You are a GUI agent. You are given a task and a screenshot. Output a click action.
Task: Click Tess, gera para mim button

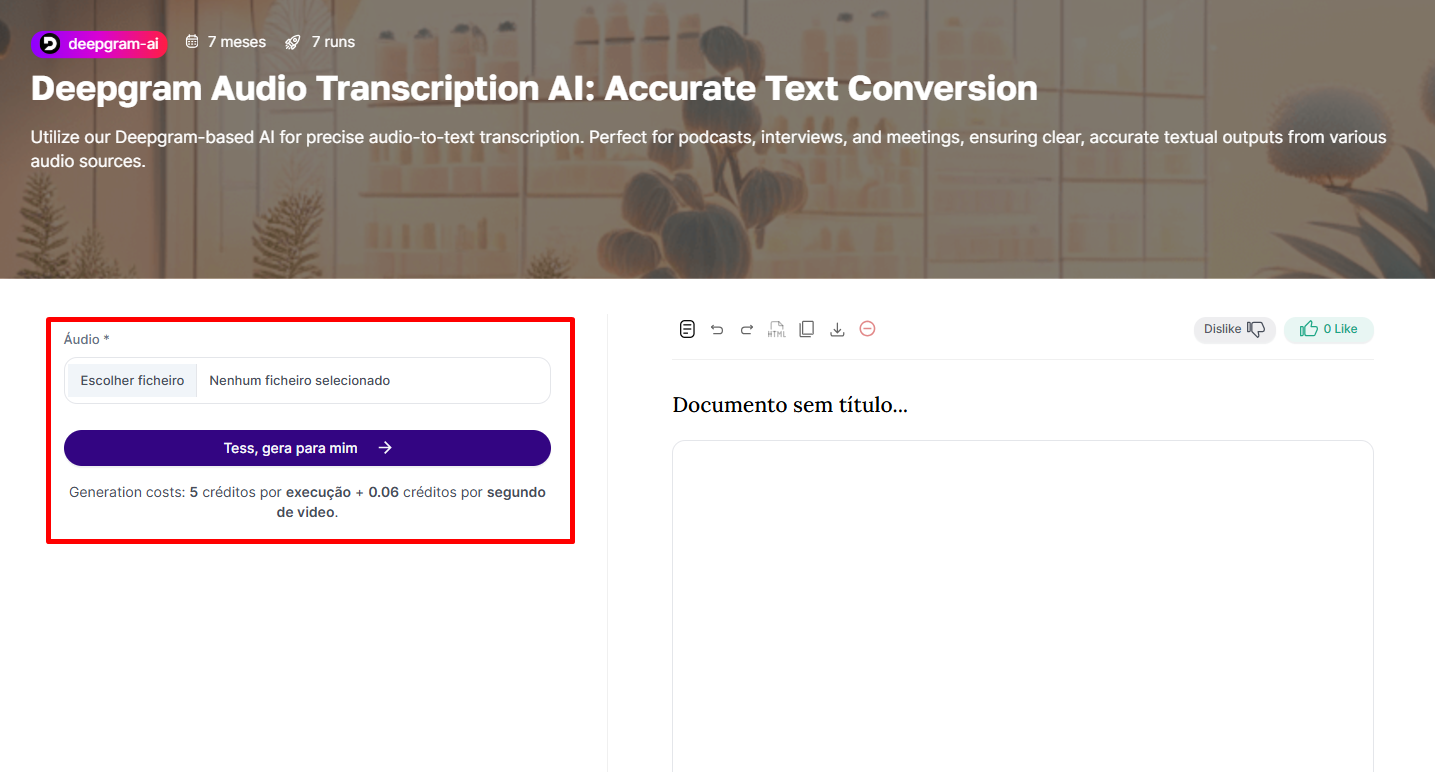tap(307, 448)
